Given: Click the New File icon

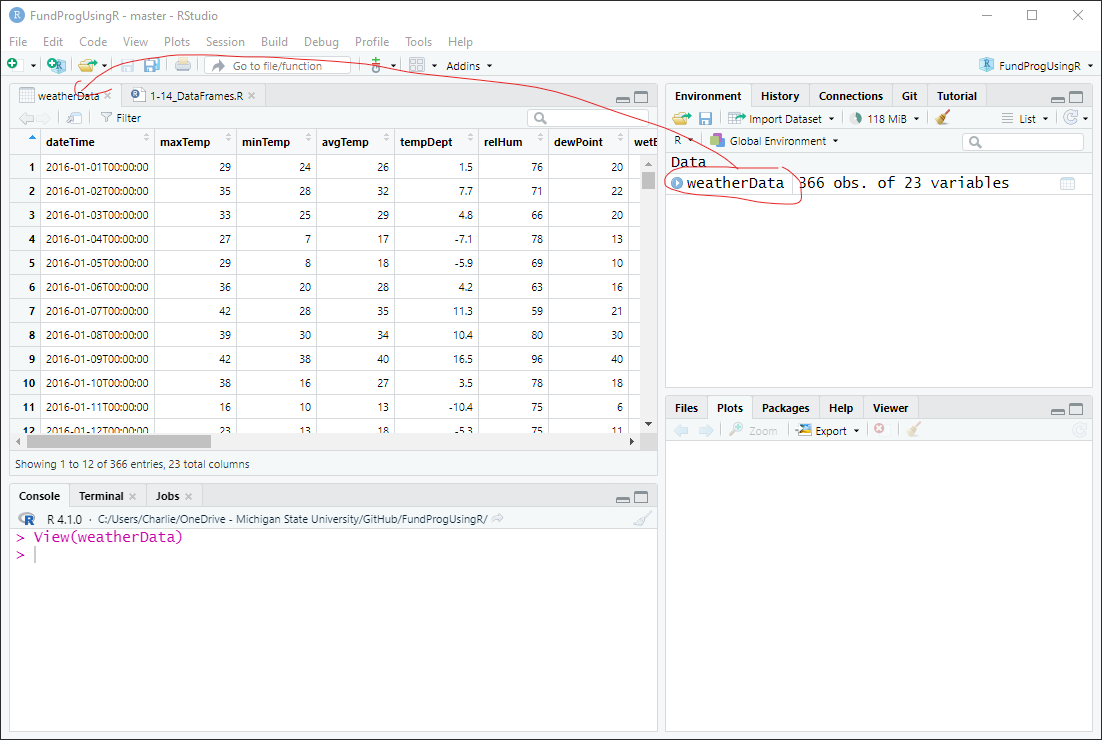Looking at the screenshot, I should [x=13, y=65].
